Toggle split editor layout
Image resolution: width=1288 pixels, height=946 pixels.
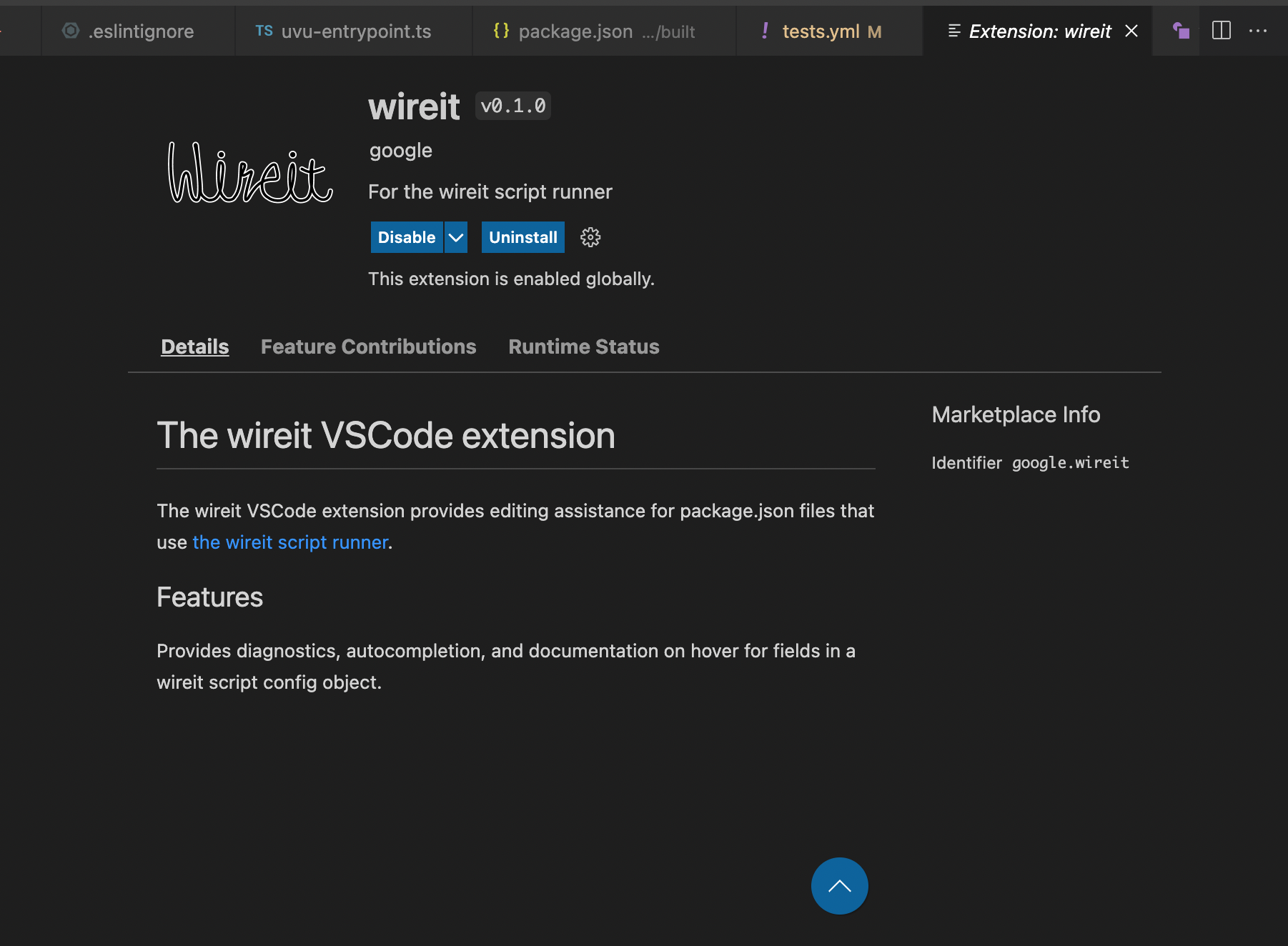[x=1222, y=31]
